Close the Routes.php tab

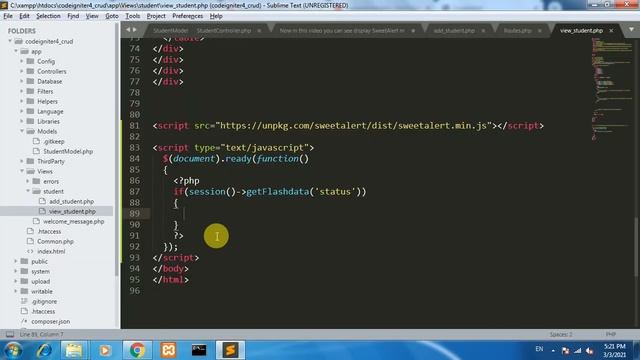[x=540, y=31]
